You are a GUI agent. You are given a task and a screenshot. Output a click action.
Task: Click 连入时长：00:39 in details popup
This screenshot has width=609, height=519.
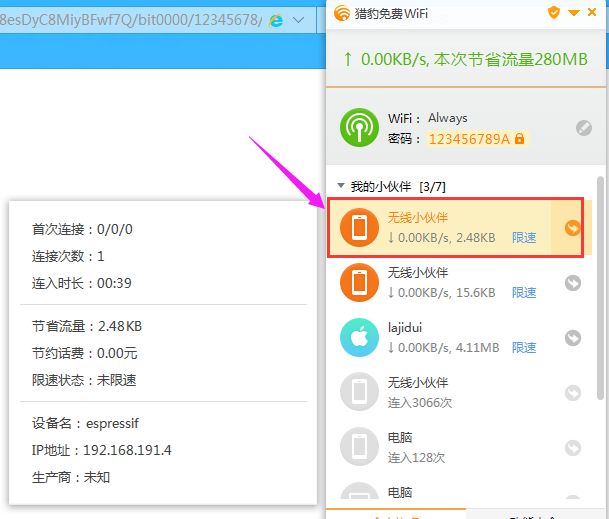click(82, 283)
